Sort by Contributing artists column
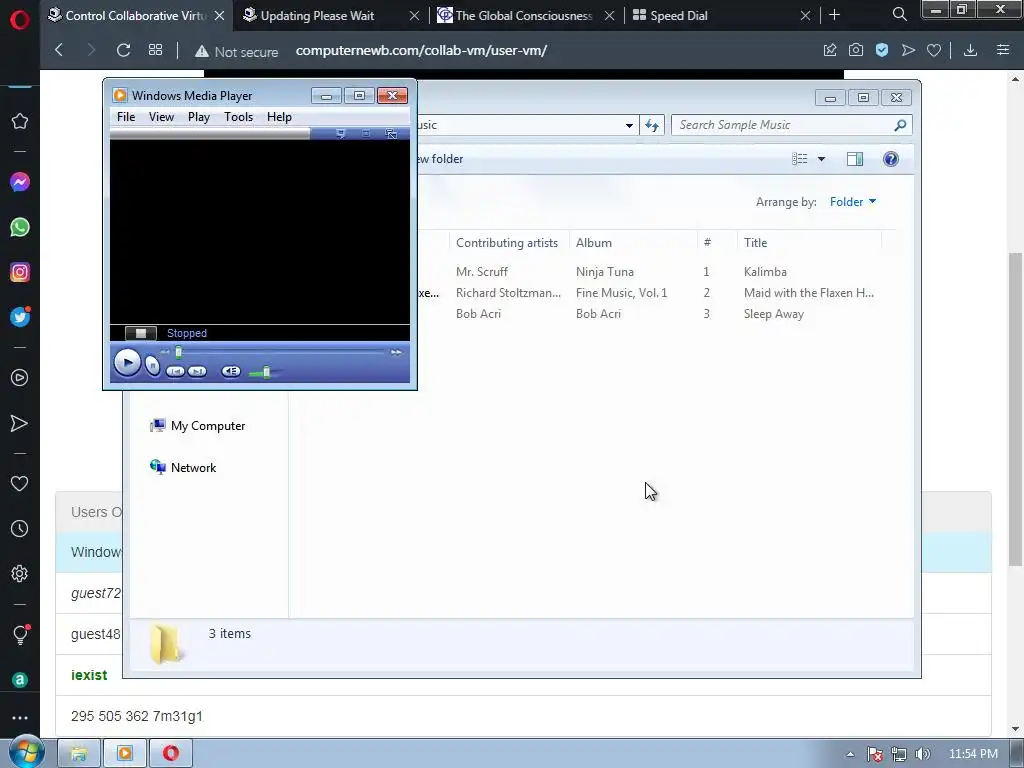The width and height of the screenshot is (1024, 768). click(x=509, y=243)
